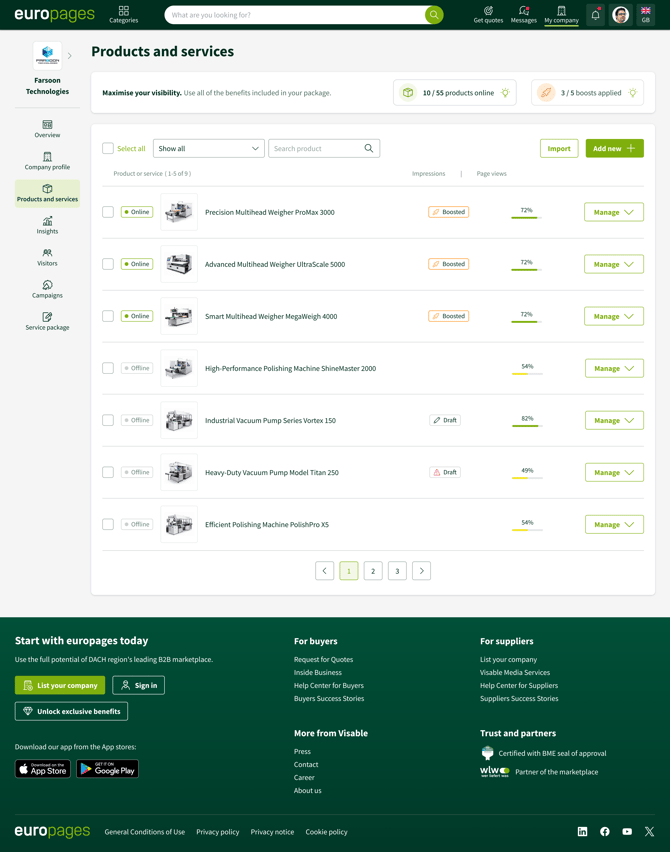Image resolution: width=670 pixels, height=852 pixels.
Task: Open the Show all filter dropdown
Action: (x=209, y=148)
